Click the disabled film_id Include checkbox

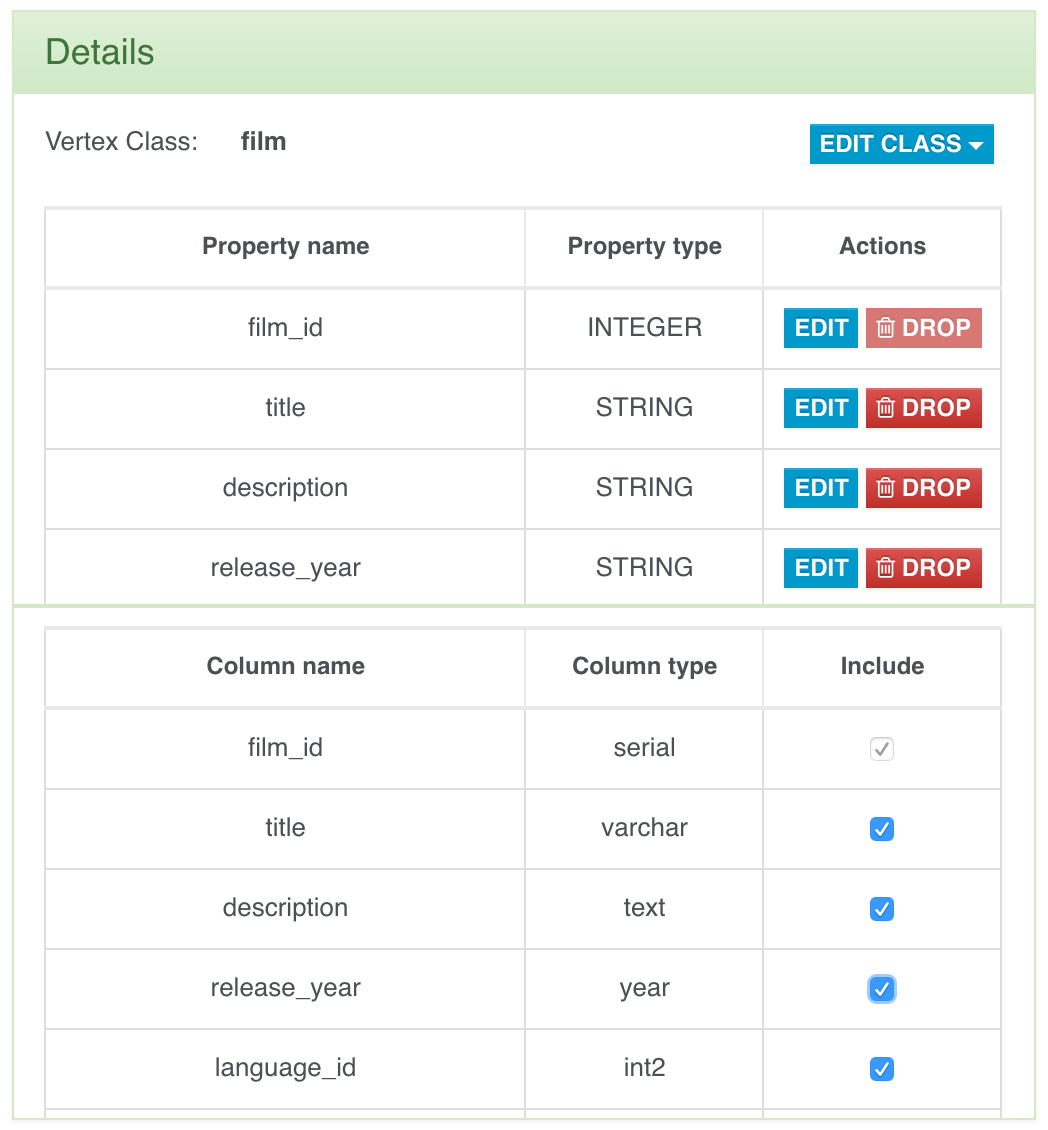pos(881,749)
